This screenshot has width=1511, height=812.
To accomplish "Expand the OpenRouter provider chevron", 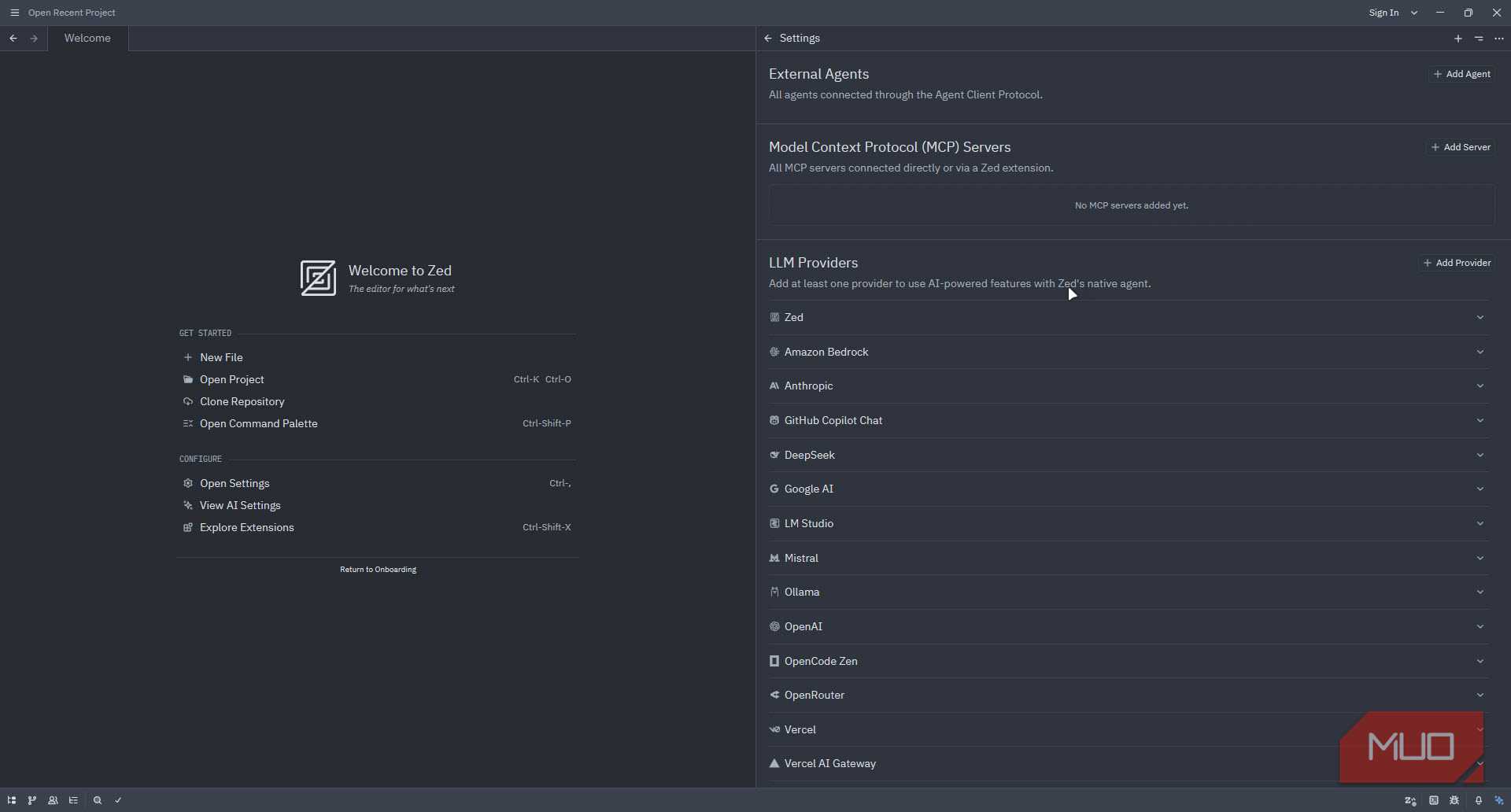I will click(x=1480, y=696).
